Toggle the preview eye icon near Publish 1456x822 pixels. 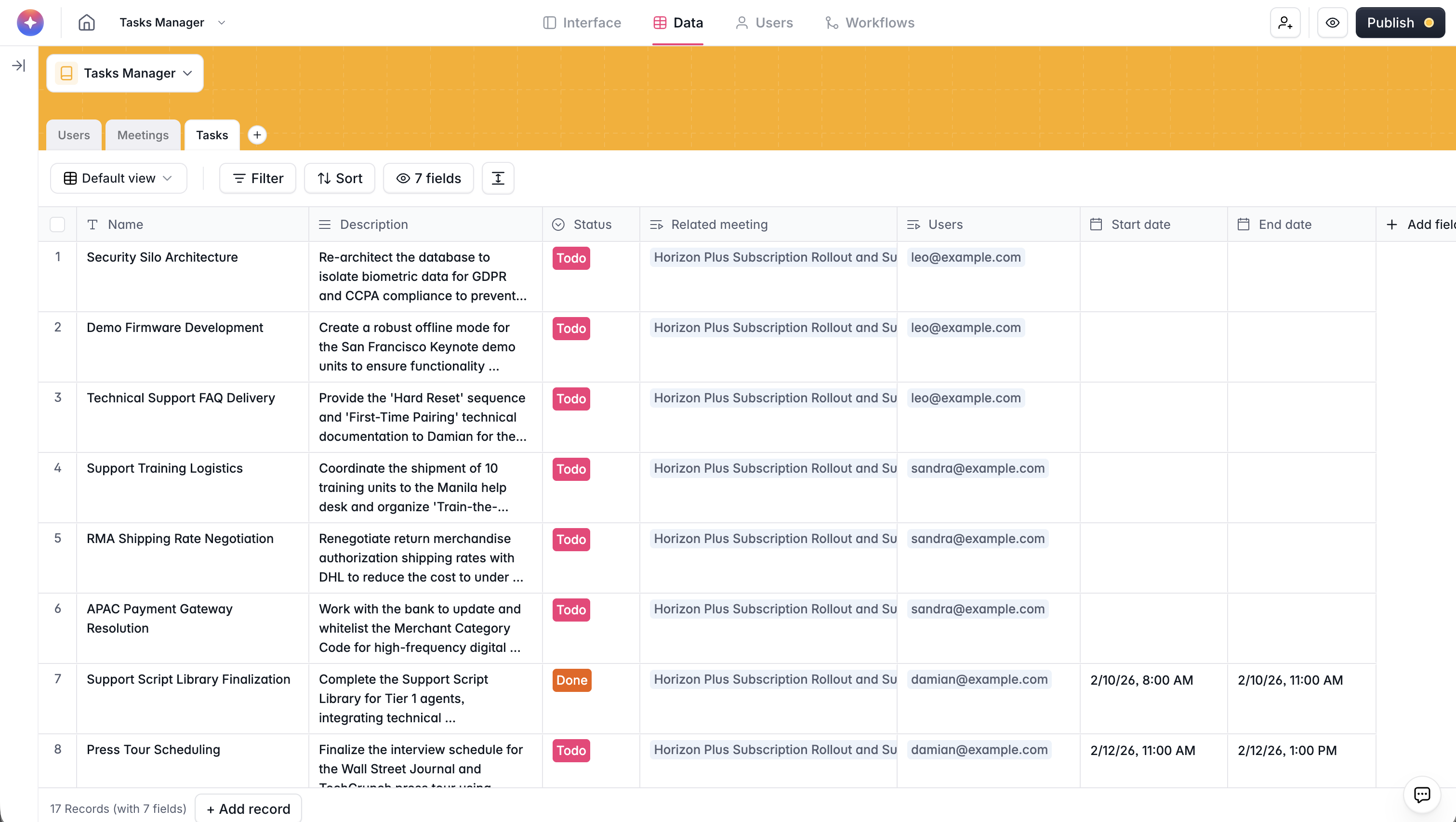click(x=1332, y=23)
